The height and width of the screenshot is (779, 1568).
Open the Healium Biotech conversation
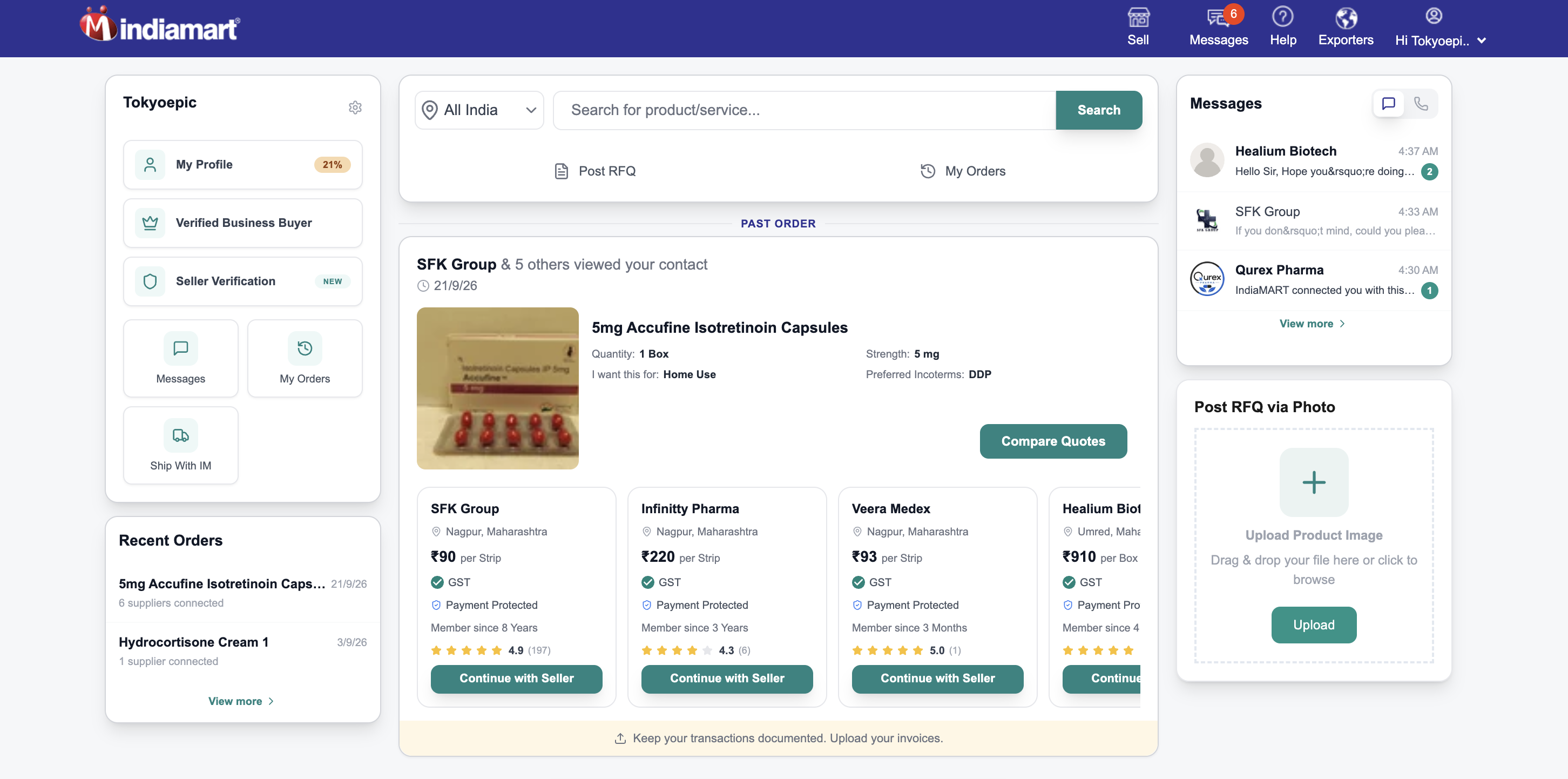pyautogui.click(x=1314, y=161)
